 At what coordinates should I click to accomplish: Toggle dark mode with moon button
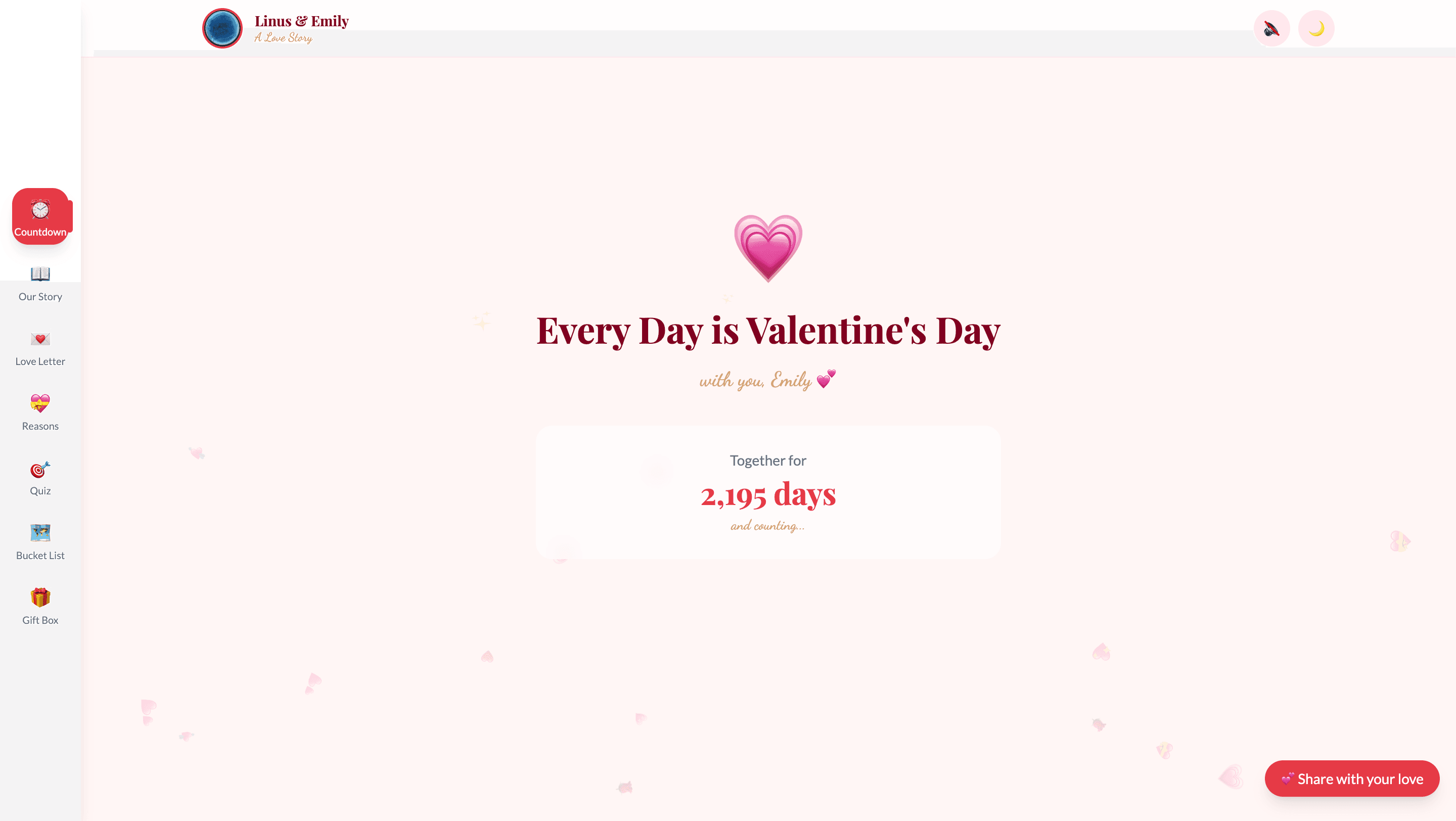tap(1316, 28)
